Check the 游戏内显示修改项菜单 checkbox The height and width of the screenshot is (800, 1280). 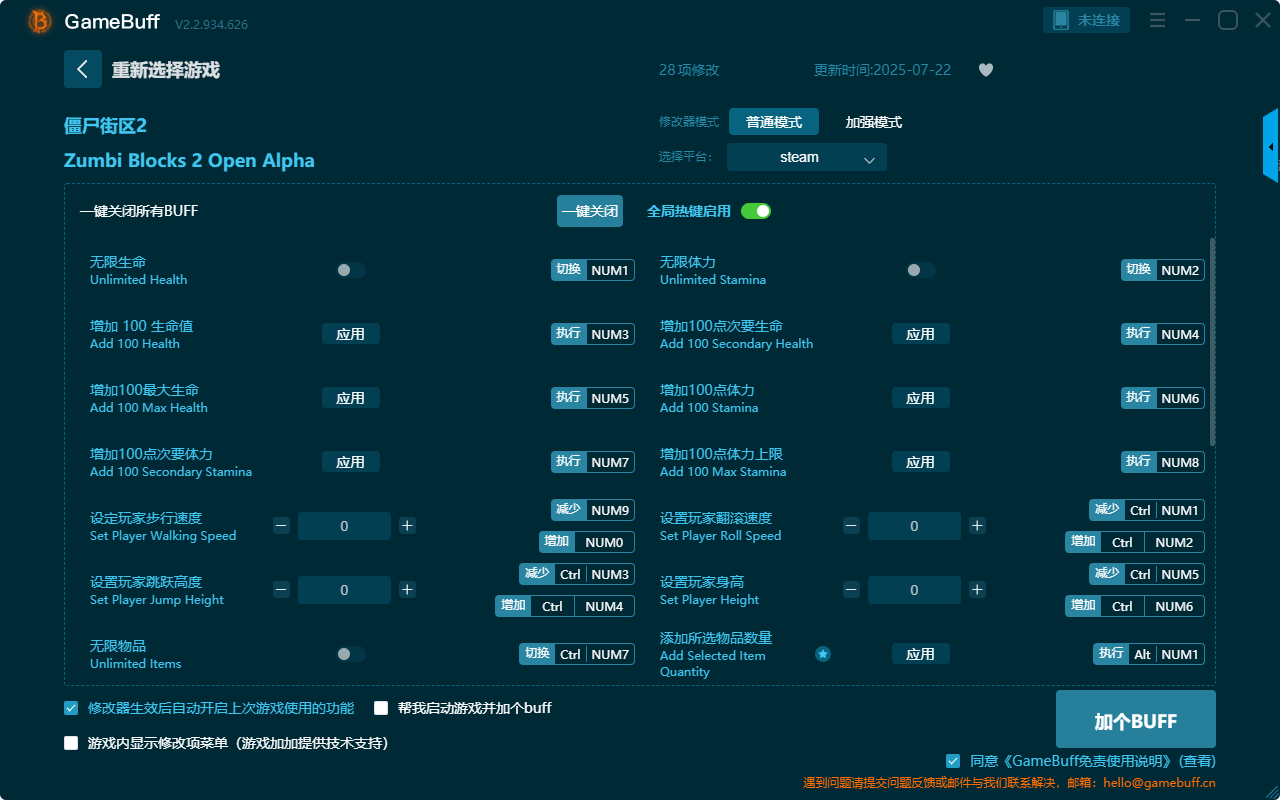[71, 743]
